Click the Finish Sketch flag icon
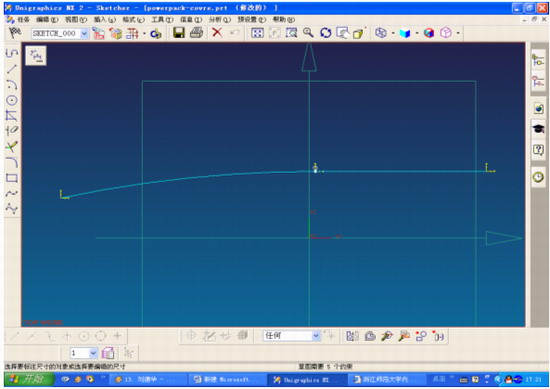Screen dimensions: 550x389 (14, 33)
